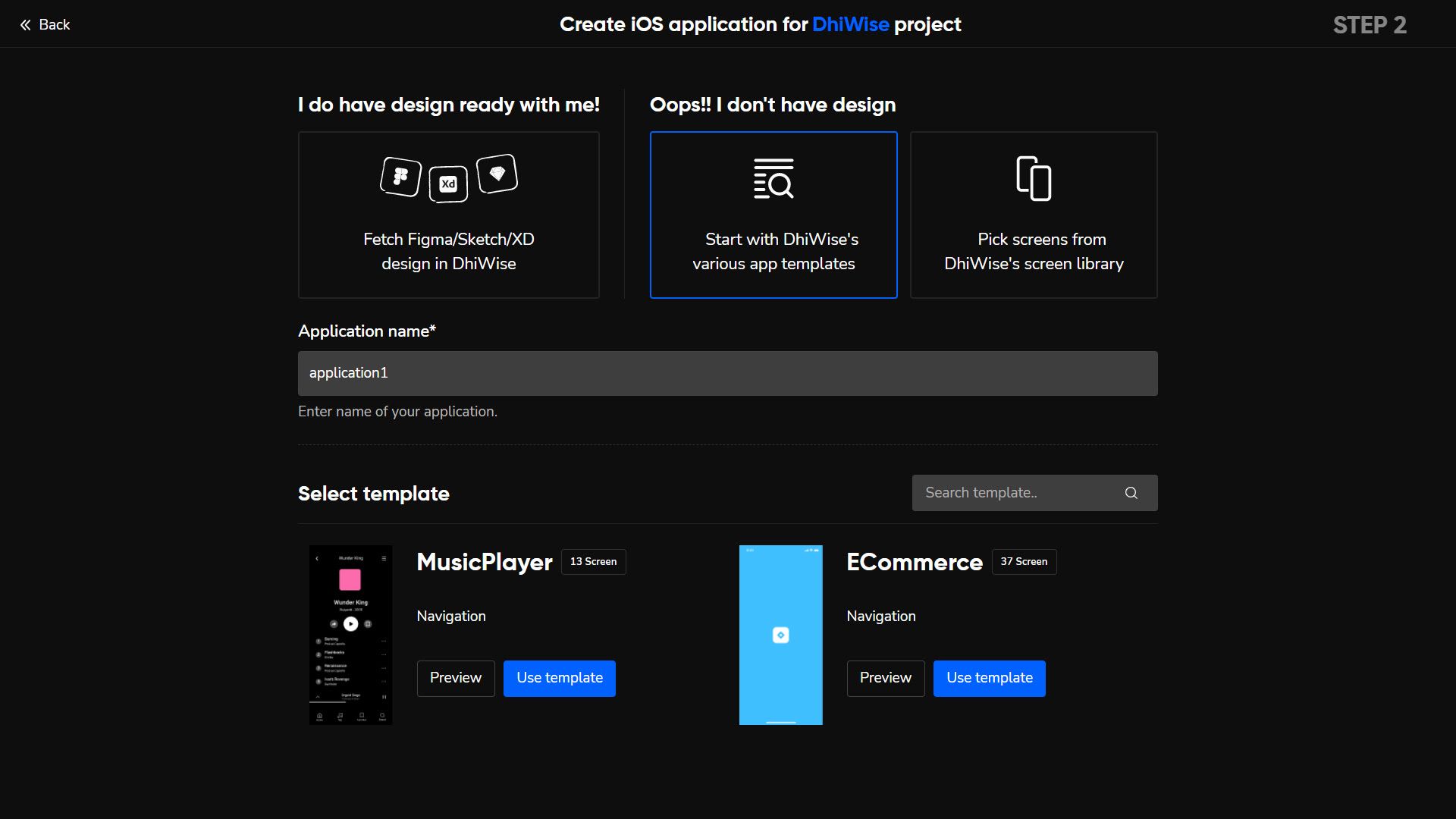Click the Back double-chevron icon

(25, 25)
